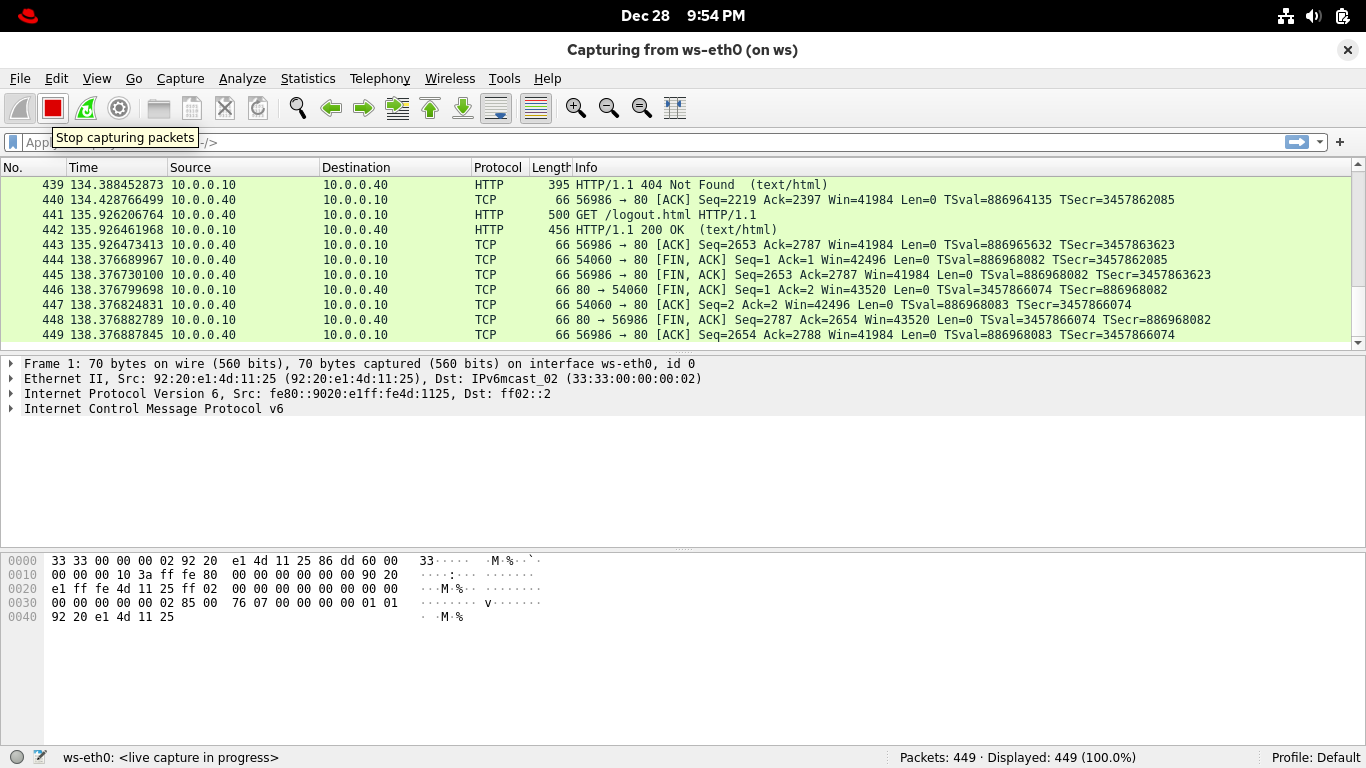Jump to the last packet
The height and width of the screenshot is (768, 1366).
463,108
